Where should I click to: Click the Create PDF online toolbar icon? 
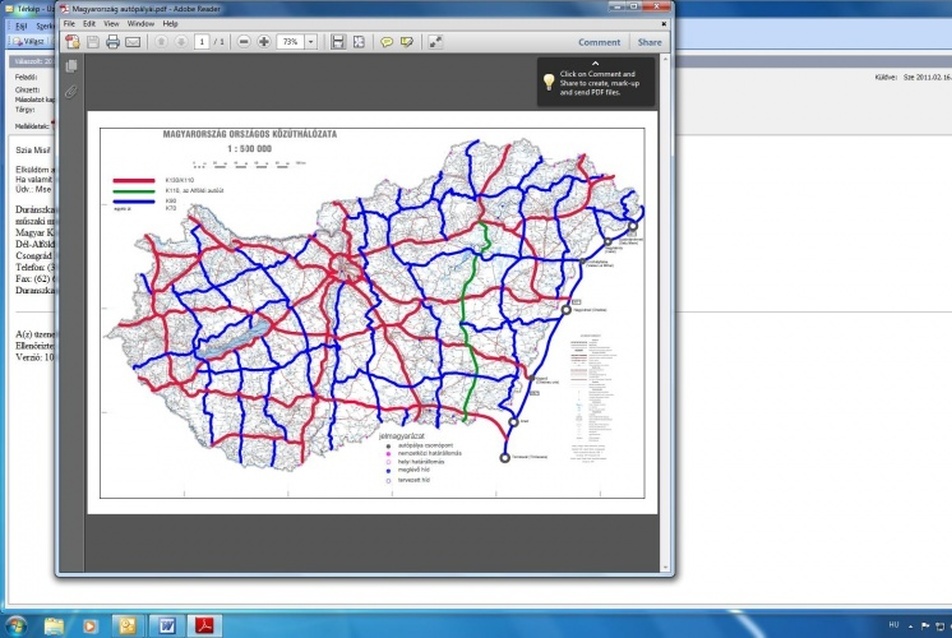point(73,42)
